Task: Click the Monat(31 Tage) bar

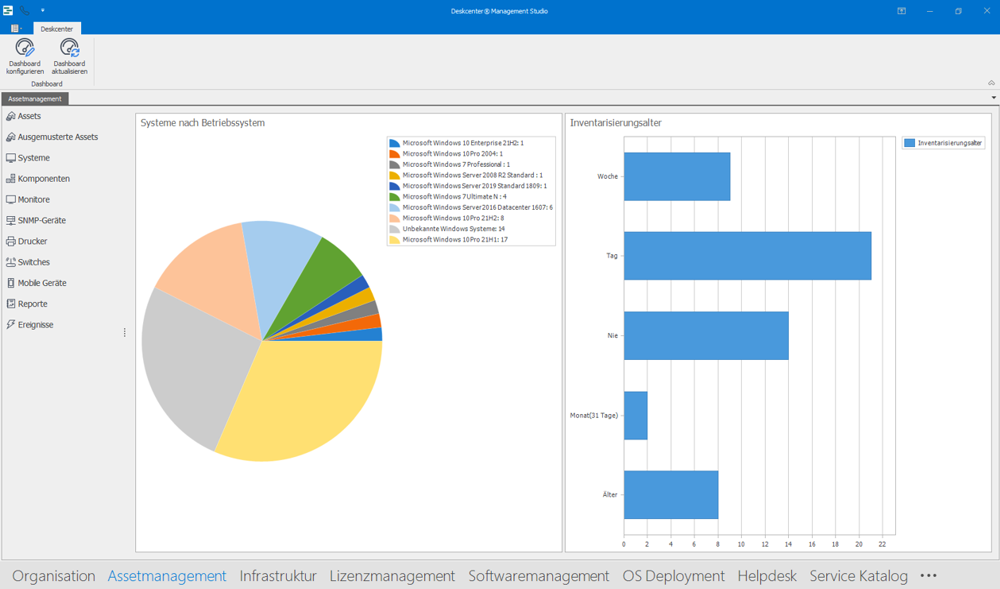Action: click(x=635, y=415)
